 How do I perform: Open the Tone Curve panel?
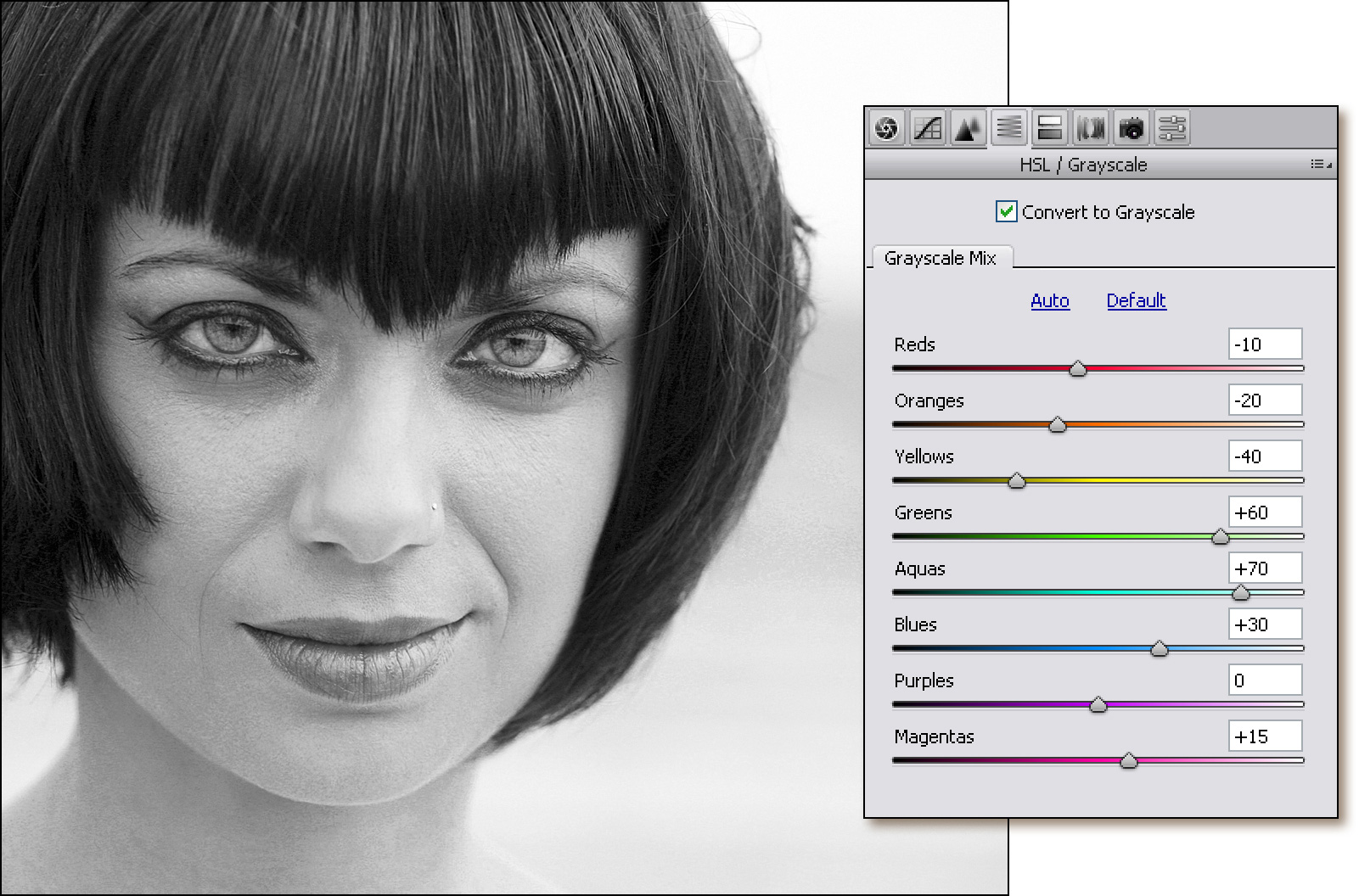(x=927, y=129)
